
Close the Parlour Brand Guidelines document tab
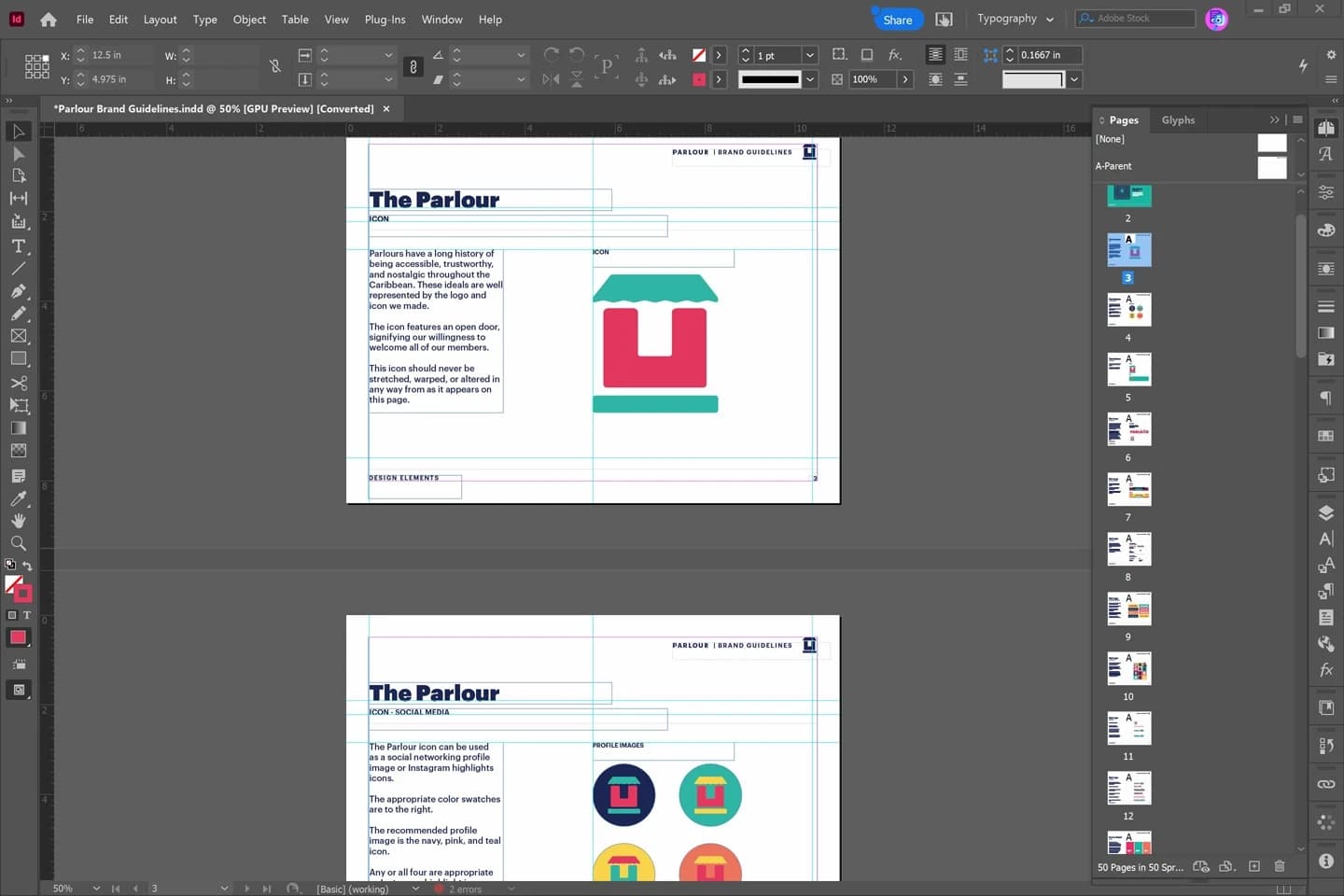click(x=386, y=109)
